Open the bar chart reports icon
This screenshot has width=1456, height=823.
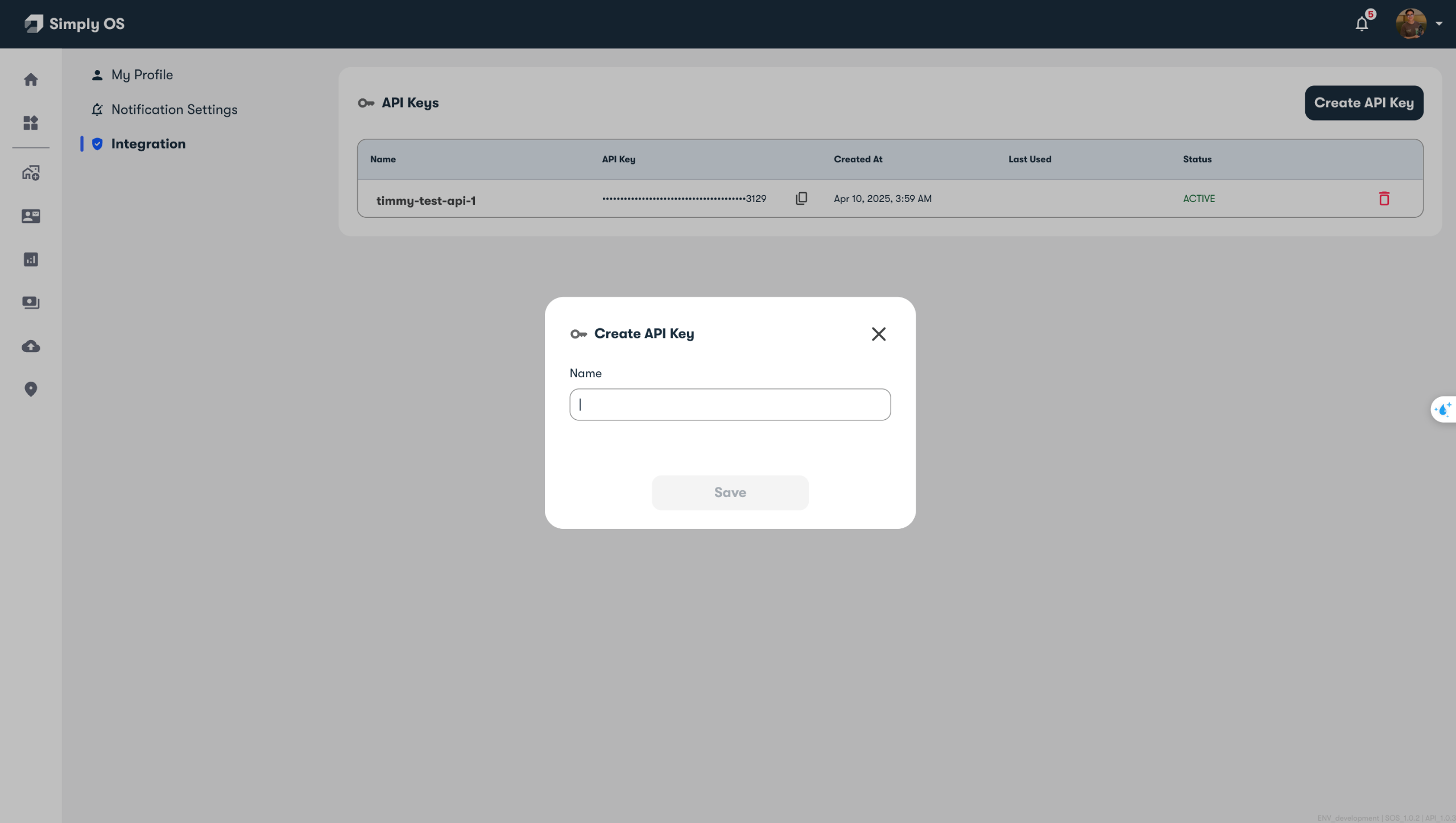pos(31,259)
